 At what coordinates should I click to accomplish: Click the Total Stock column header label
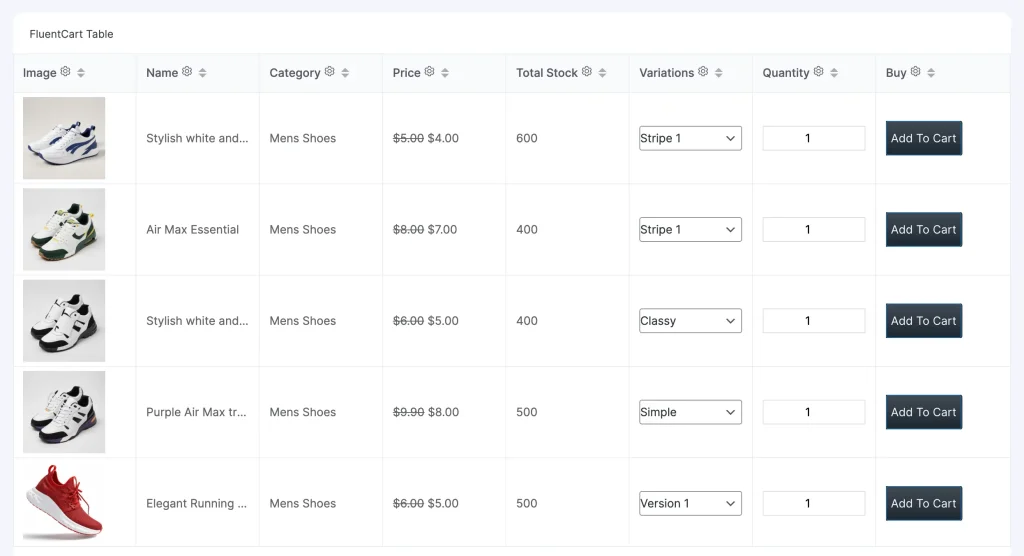click(547, 73)
